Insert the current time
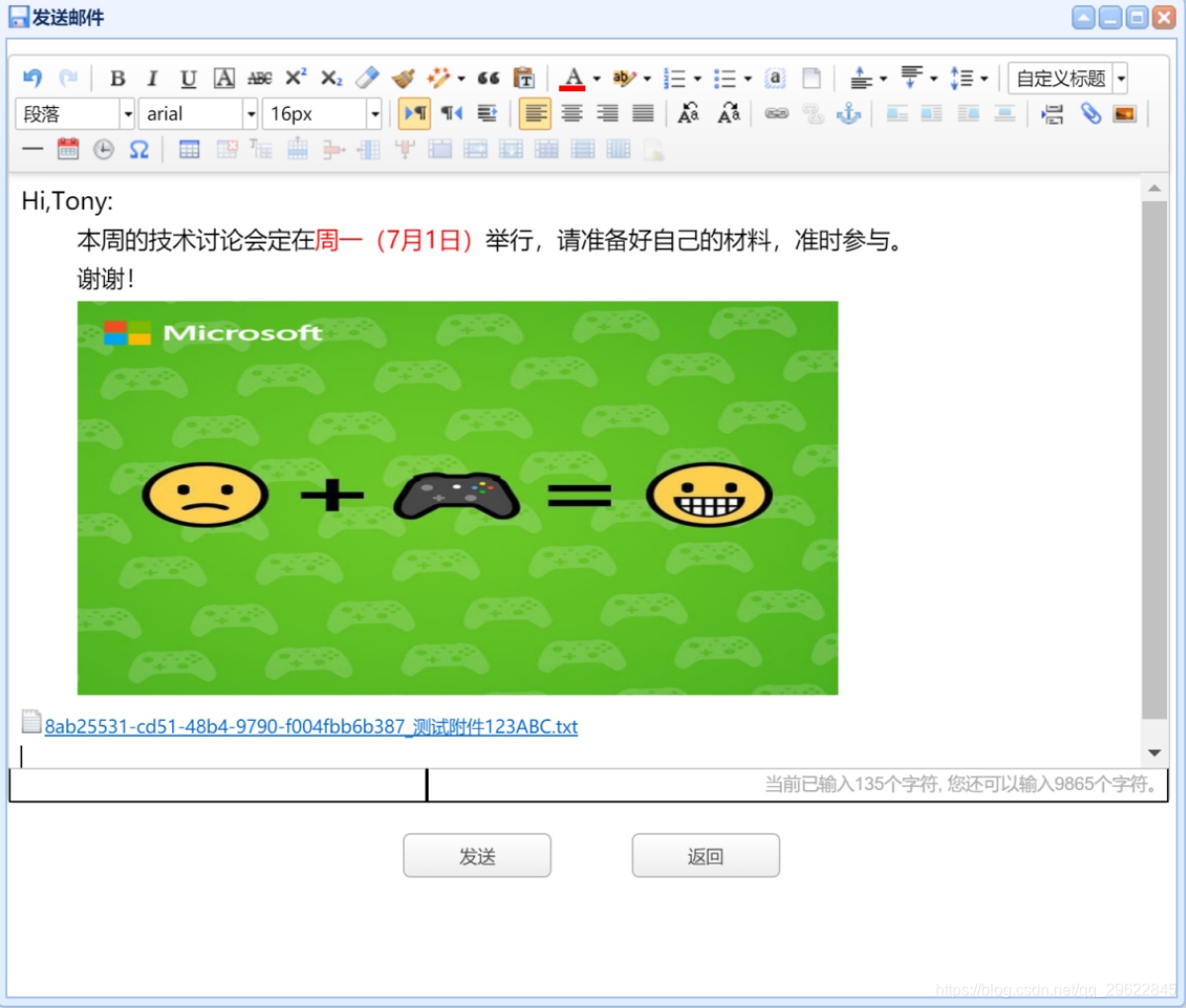 tap(104, 150)
